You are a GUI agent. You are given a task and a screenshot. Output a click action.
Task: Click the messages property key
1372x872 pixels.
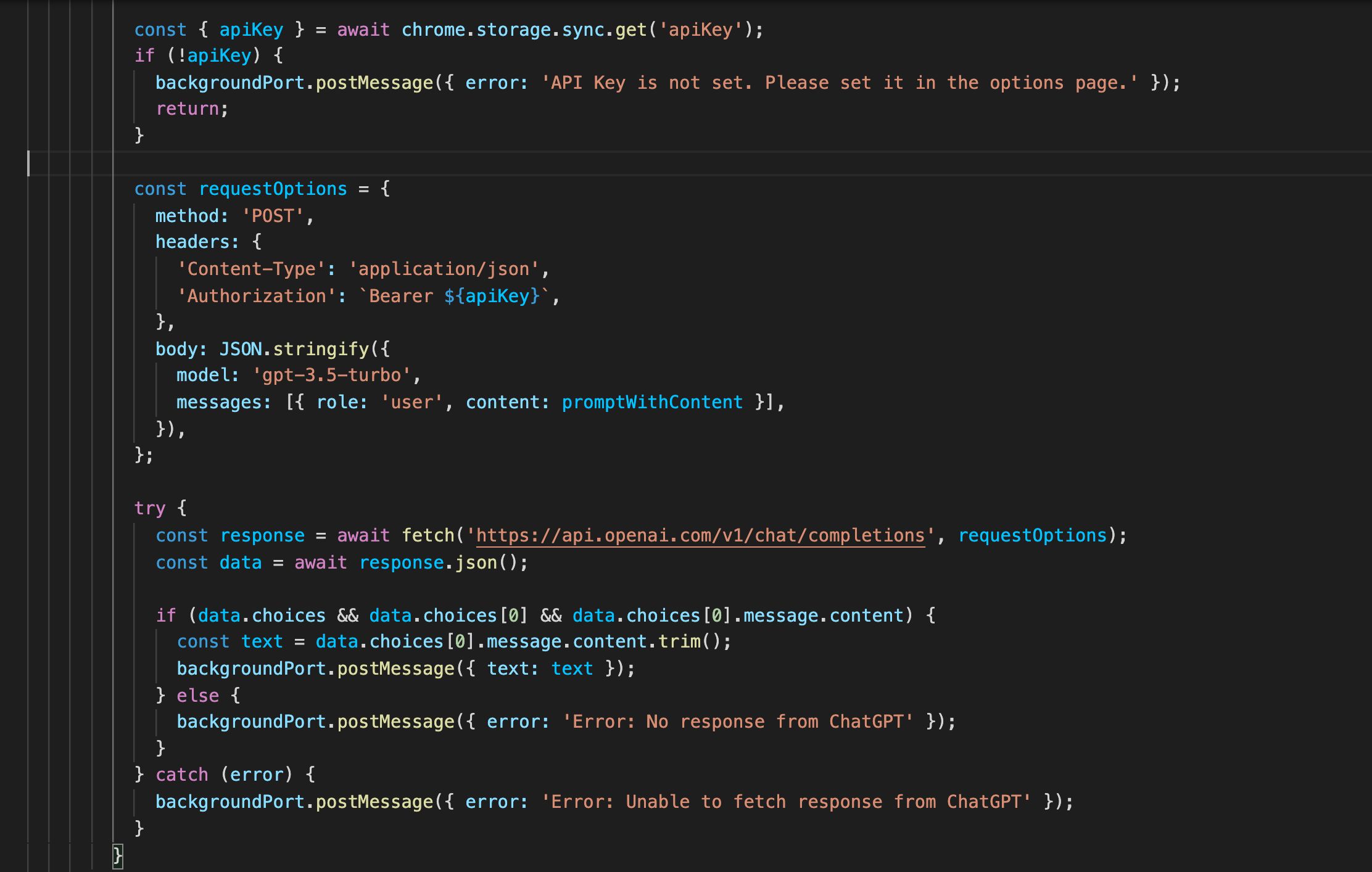(x=219, y=402)
